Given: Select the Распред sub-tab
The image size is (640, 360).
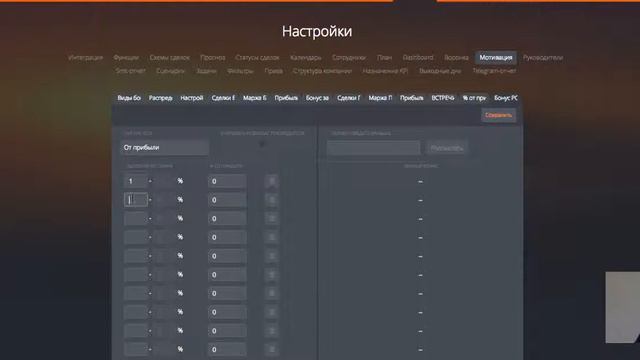Looking at the screenshot, I should click(160, 98).
